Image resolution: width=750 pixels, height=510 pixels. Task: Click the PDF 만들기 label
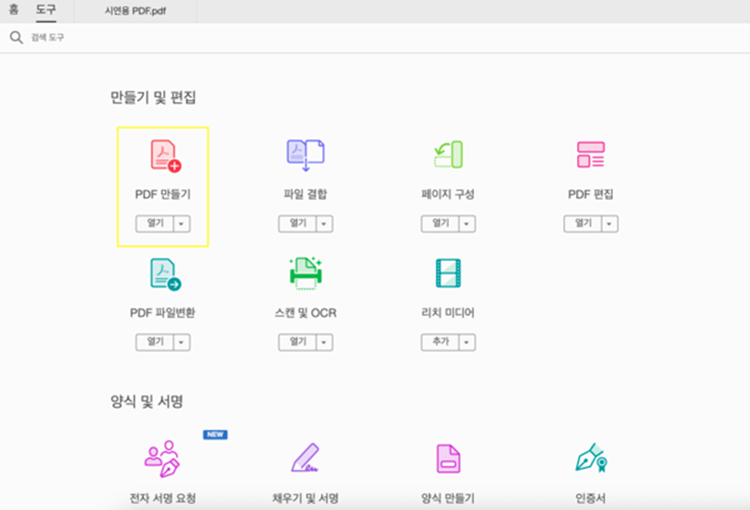click(163, 194)
